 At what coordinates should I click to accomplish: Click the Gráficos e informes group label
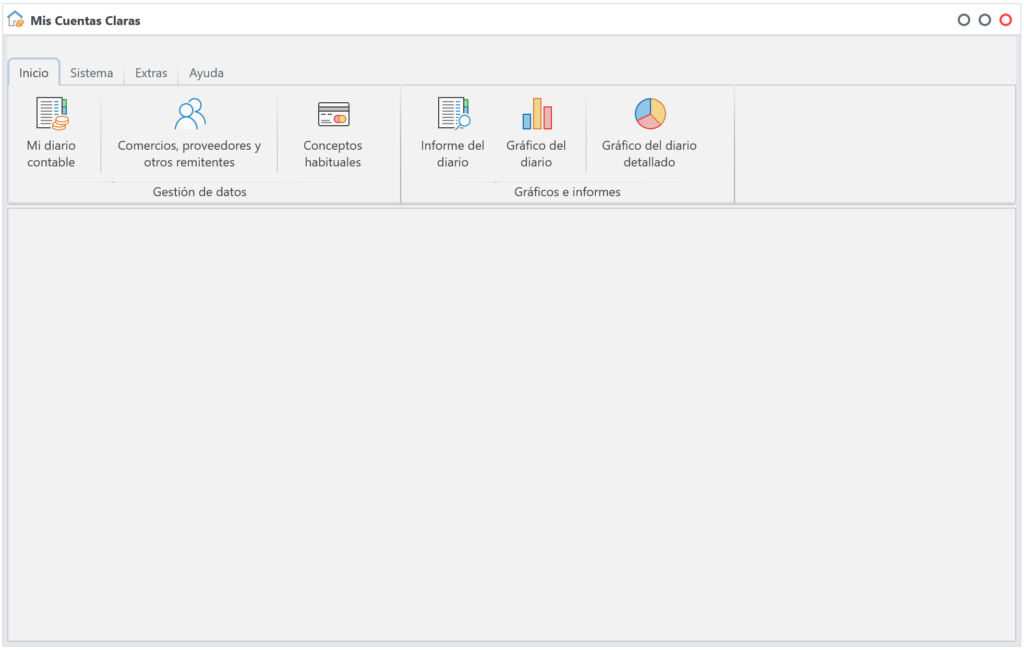click(567, 191)
